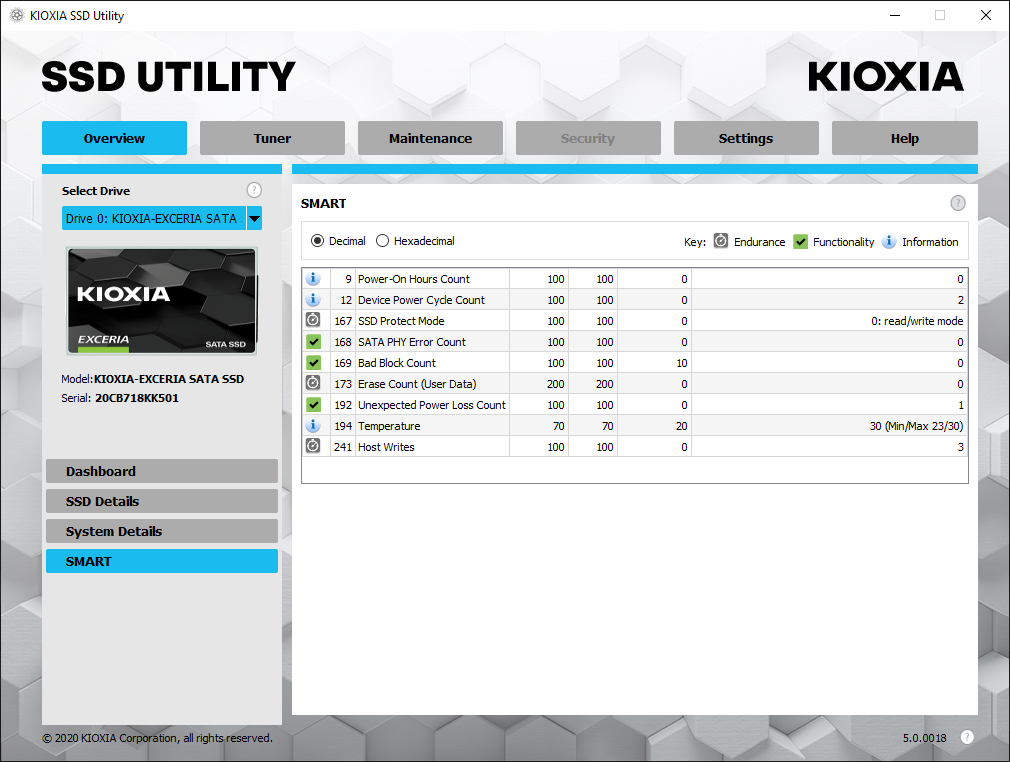The height and width of the screenshot is (762, 1010).
Task: Switch to the Maintenance tab
Action: click(430, 138)
